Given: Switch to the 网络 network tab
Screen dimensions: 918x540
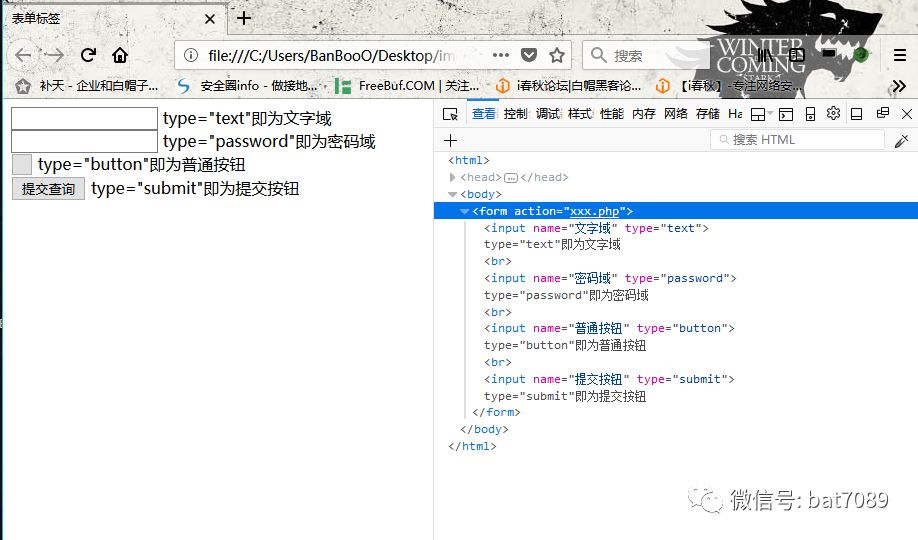Looking at the screenshot, I should coord(676,114).
